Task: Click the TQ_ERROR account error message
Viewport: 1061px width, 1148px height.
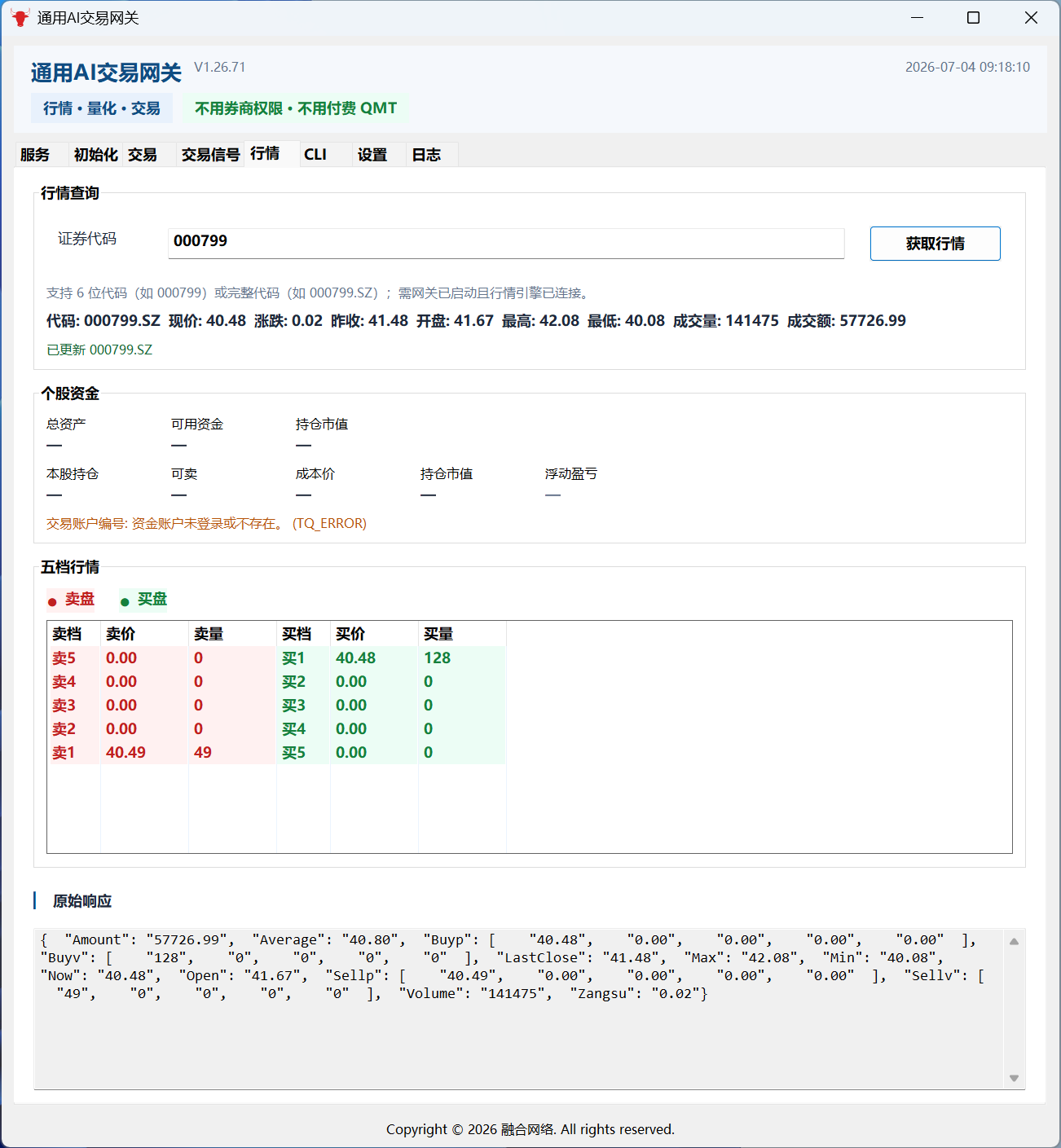Action: 206,523
